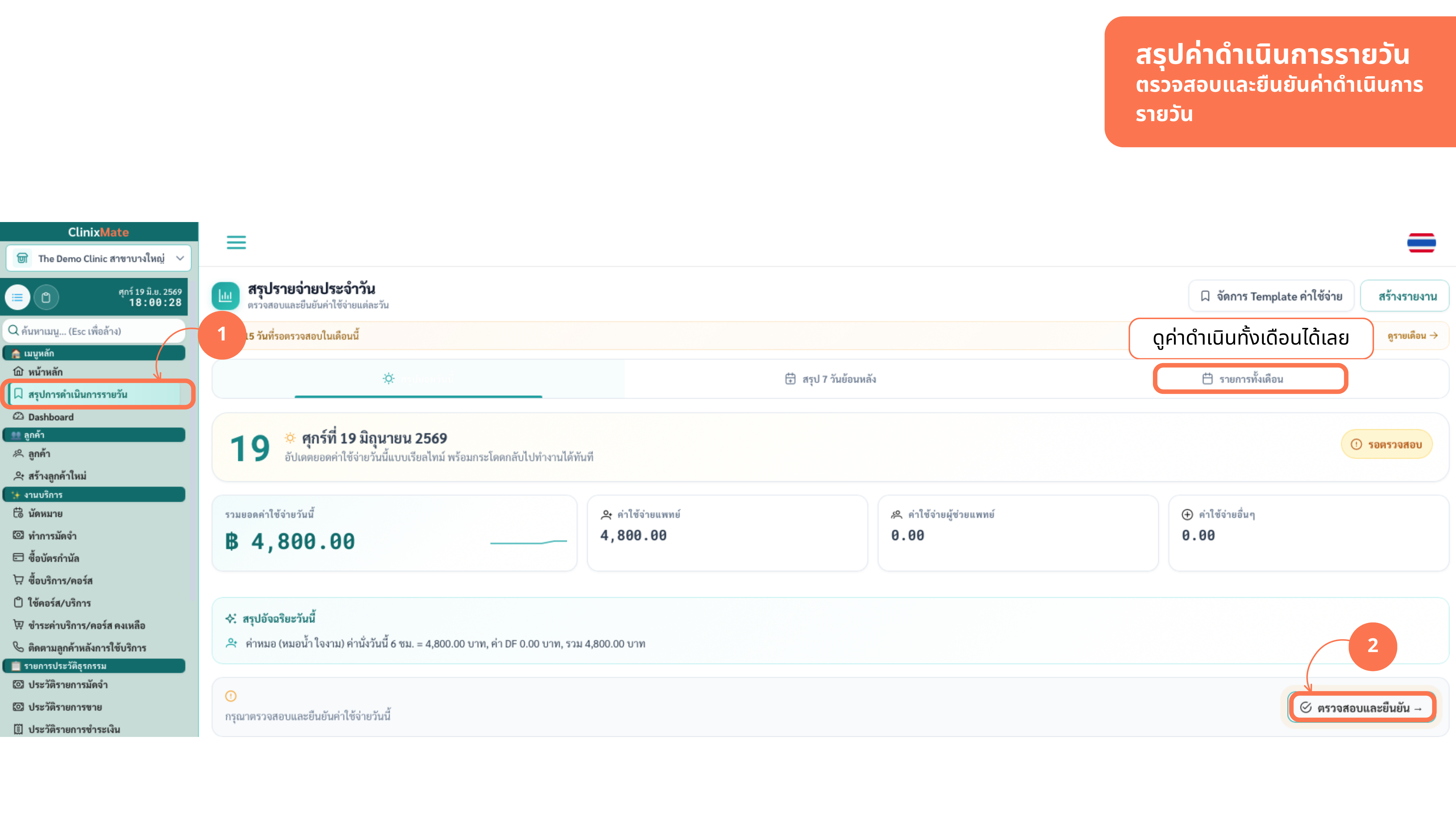This screenshot has height=819, width=1456.
Task: Click the doctor fee summary line ค่าหมอ
Action: 445,644
